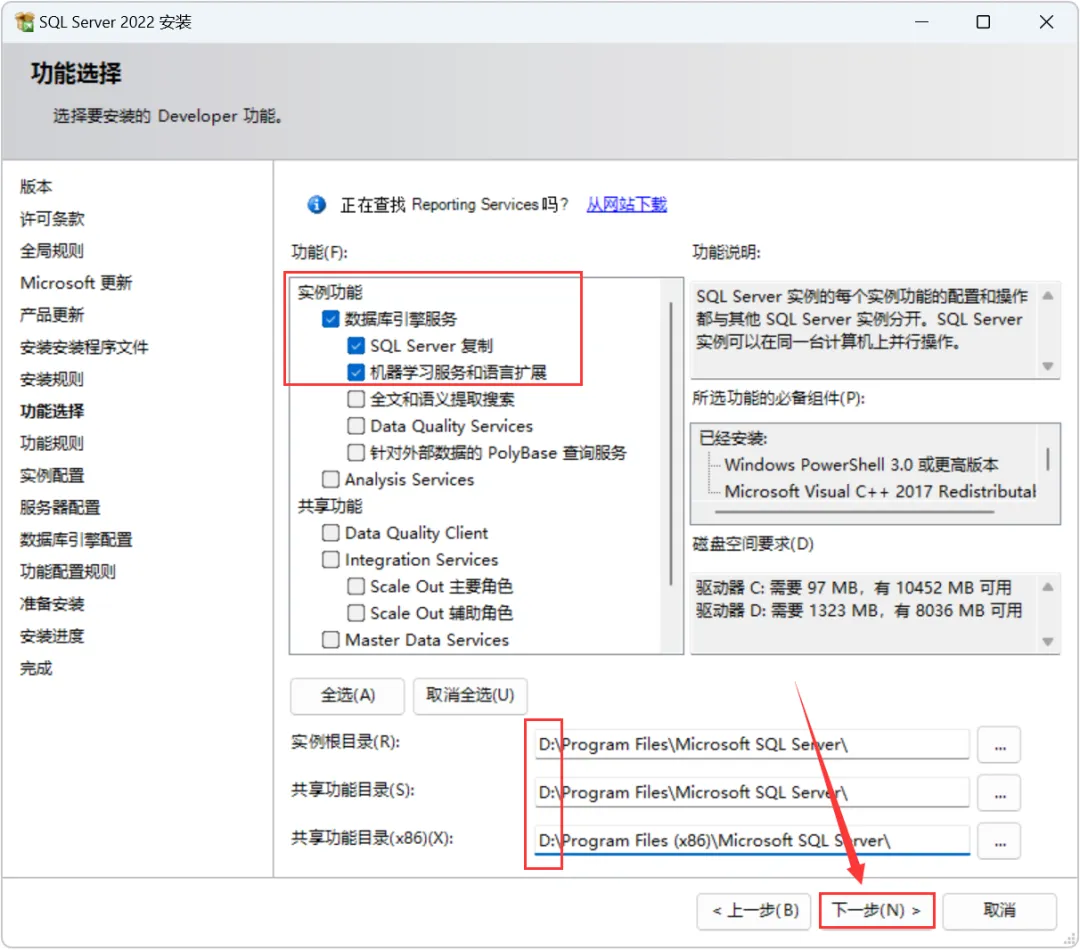Select 产品更新 step in sidebar
This screenshot has height=951, width=1080.
52,315
